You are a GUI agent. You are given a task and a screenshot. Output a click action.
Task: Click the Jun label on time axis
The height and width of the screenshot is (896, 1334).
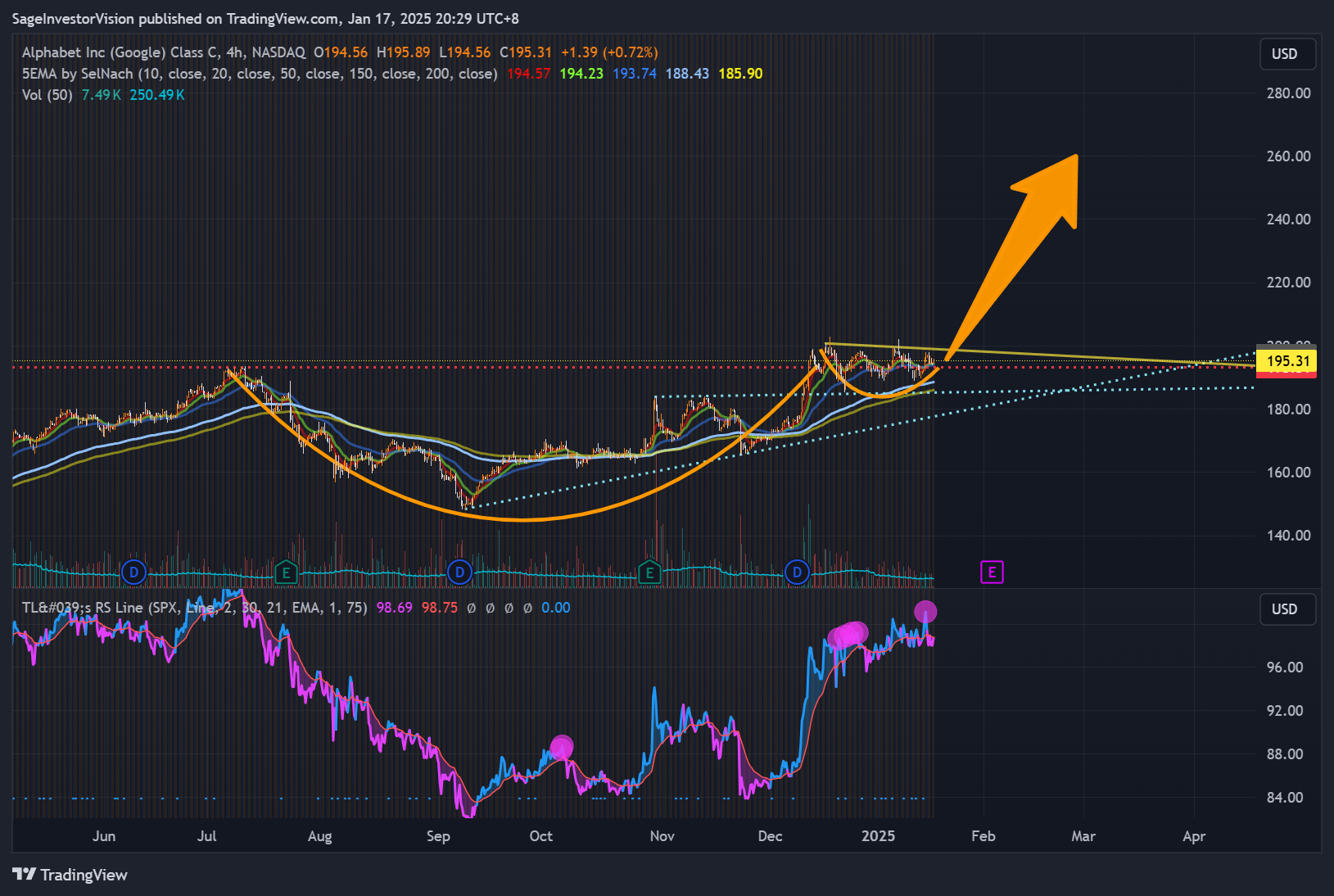click(x=104, y=836)
